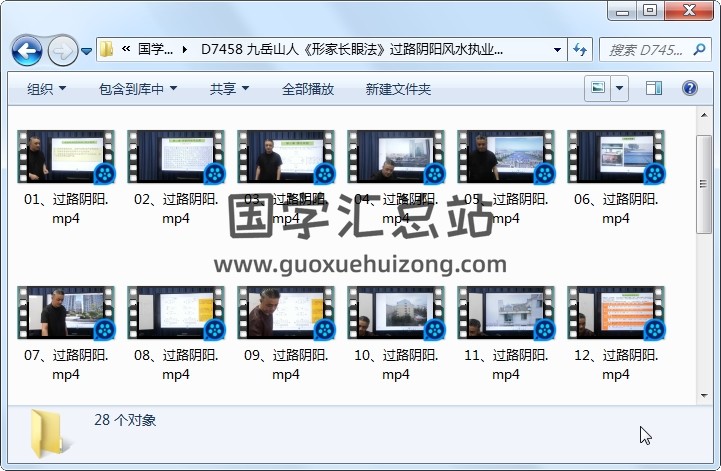Screen dimensions: 721x471
Task: Open the 组织 menu
Action: [46, 88]
